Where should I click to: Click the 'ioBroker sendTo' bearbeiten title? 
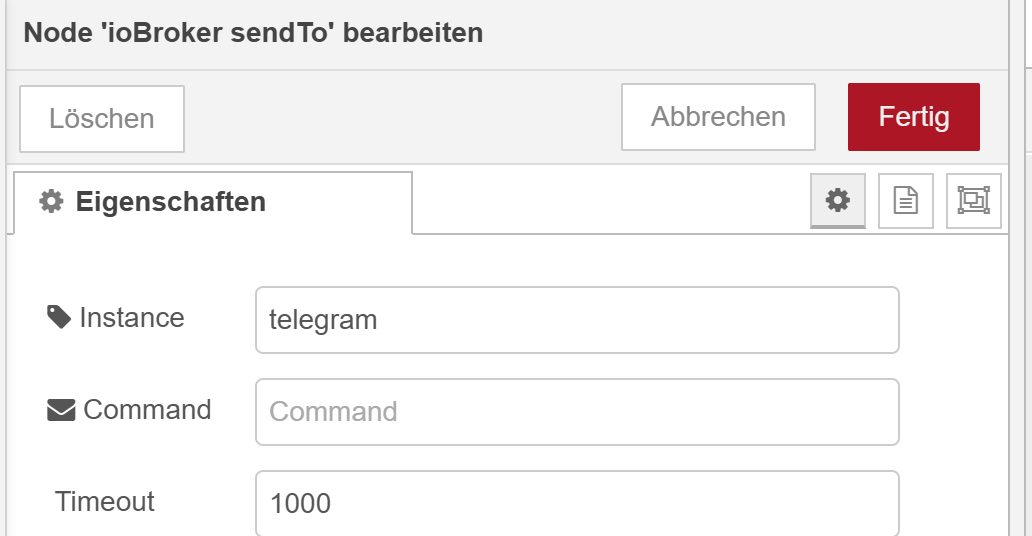coord(253,33)
